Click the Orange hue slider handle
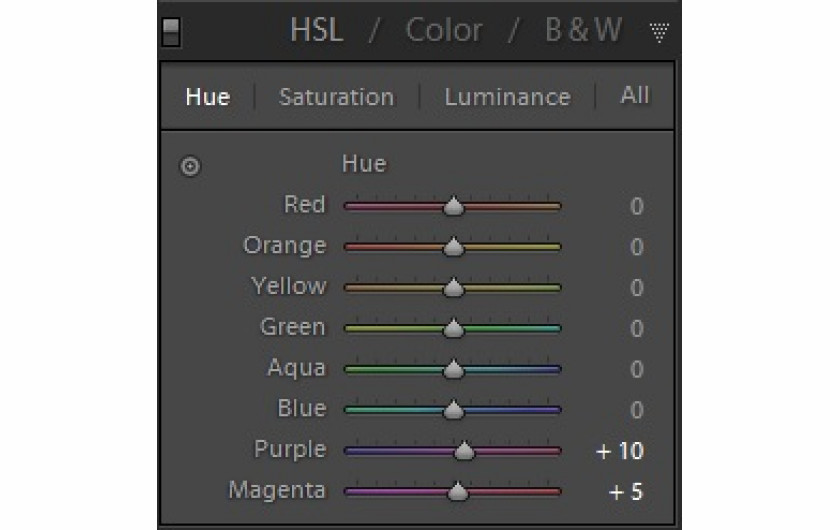 click(x=454, y=247)
